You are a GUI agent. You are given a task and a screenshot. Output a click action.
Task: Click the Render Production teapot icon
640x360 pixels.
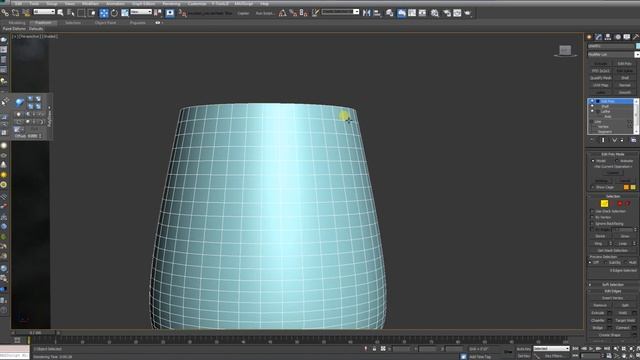click(468, 13)
